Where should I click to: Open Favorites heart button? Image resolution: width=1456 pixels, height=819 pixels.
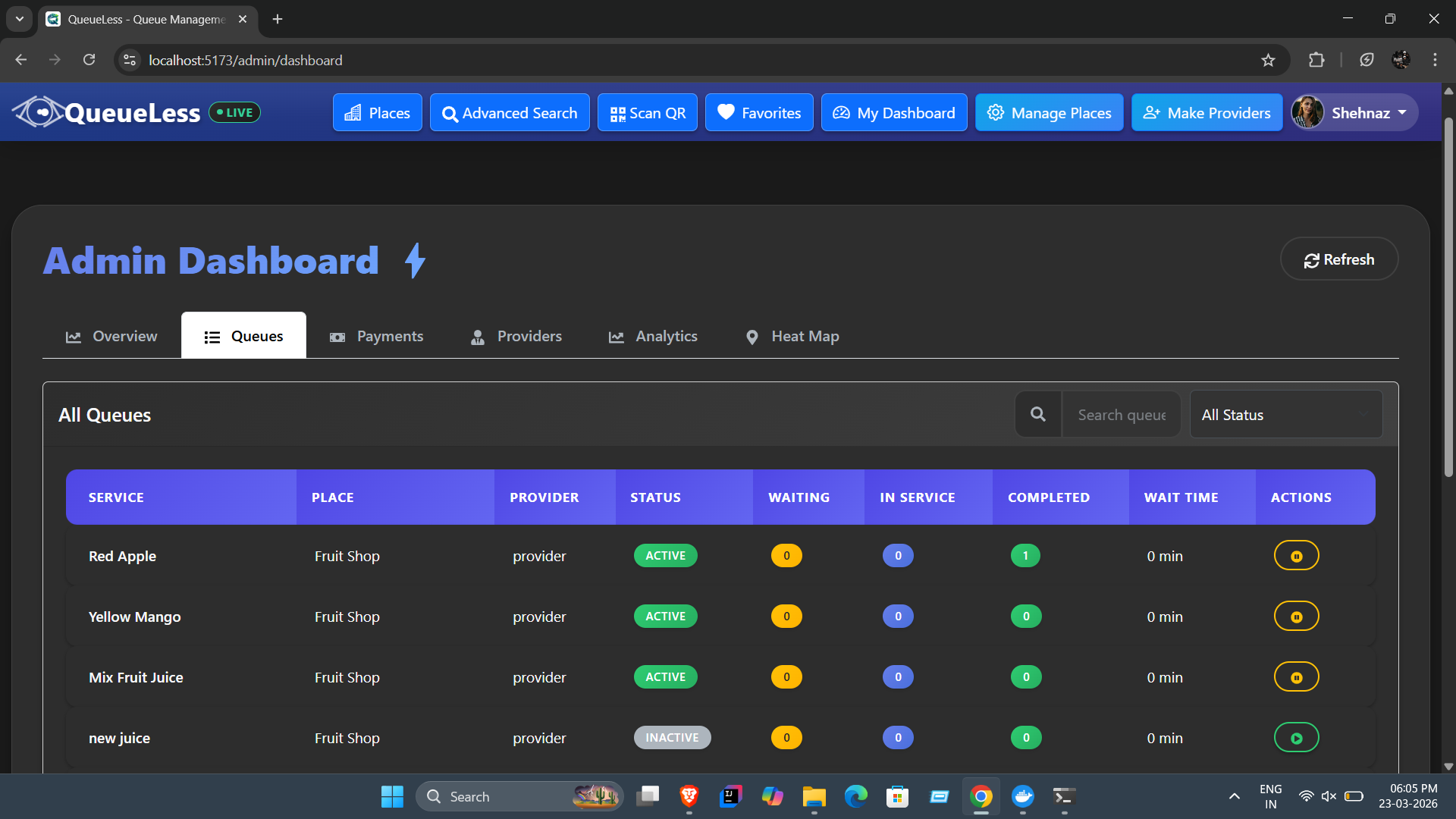coord(759,113)
